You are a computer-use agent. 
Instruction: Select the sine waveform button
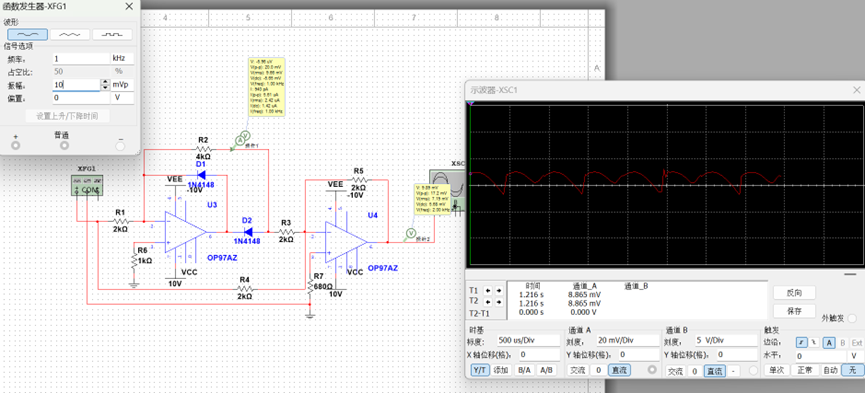point(28,34)
